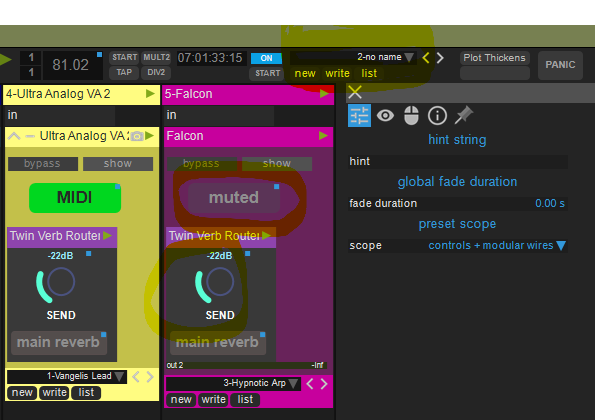
Task: Toggle the blue ON sync button
Action: click(x=266, y=58)
